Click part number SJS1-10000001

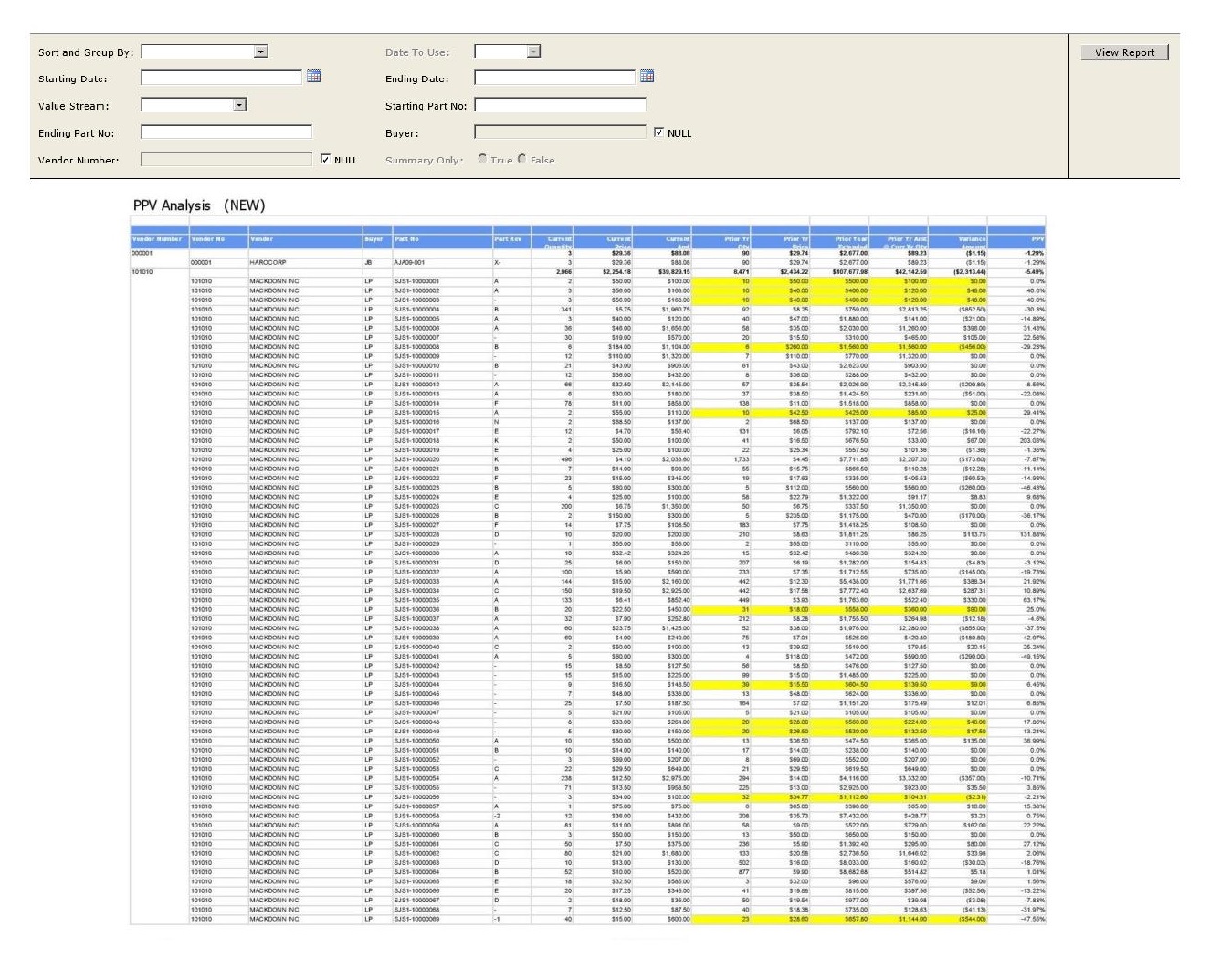416,281
